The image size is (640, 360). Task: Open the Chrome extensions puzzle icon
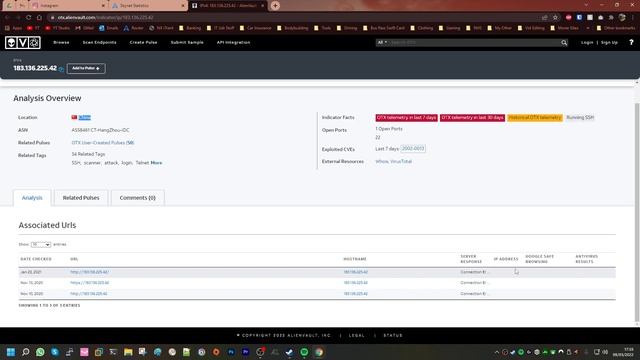611,18
